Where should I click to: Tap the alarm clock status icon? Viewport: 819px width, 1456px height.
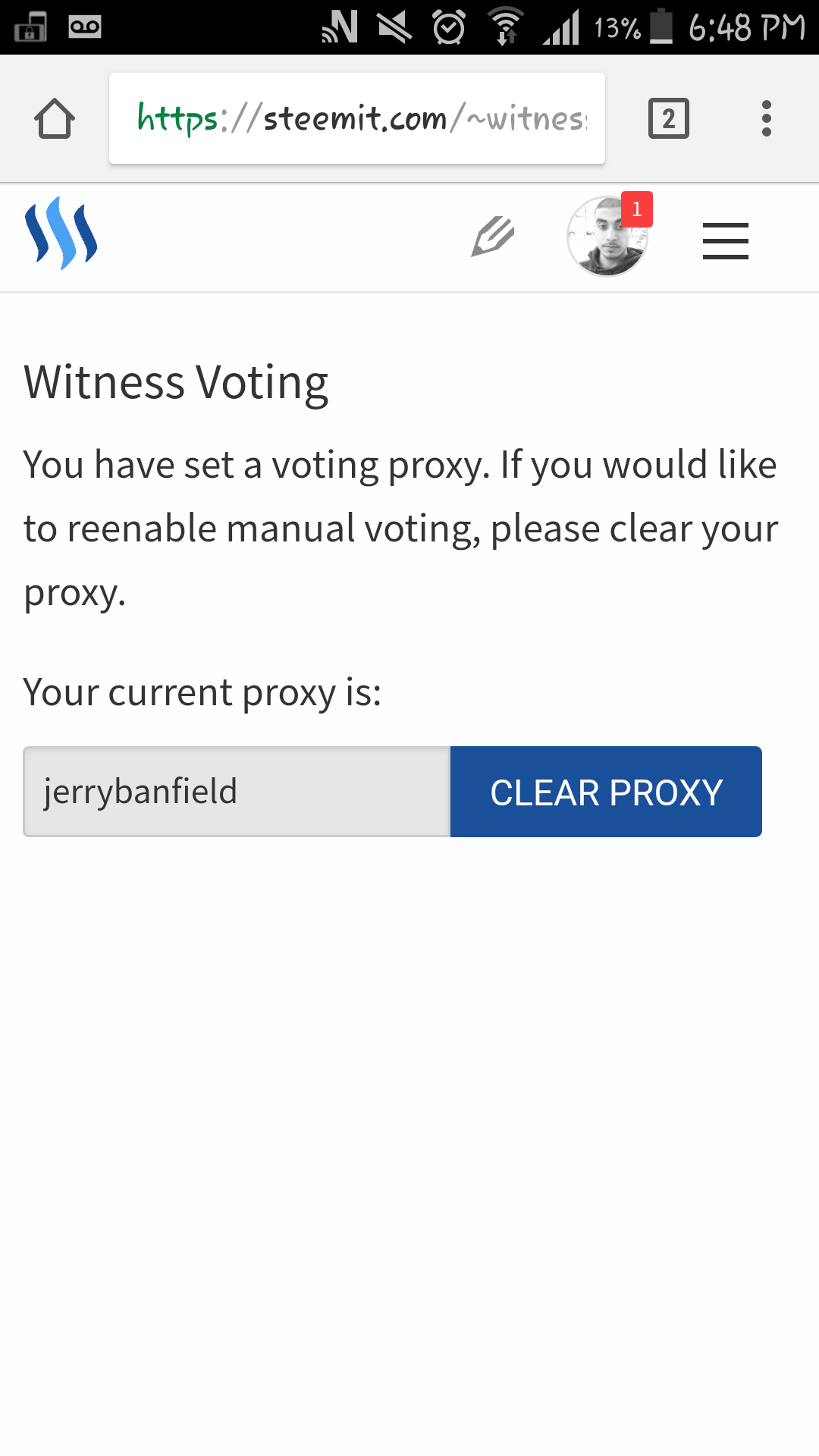449,27
